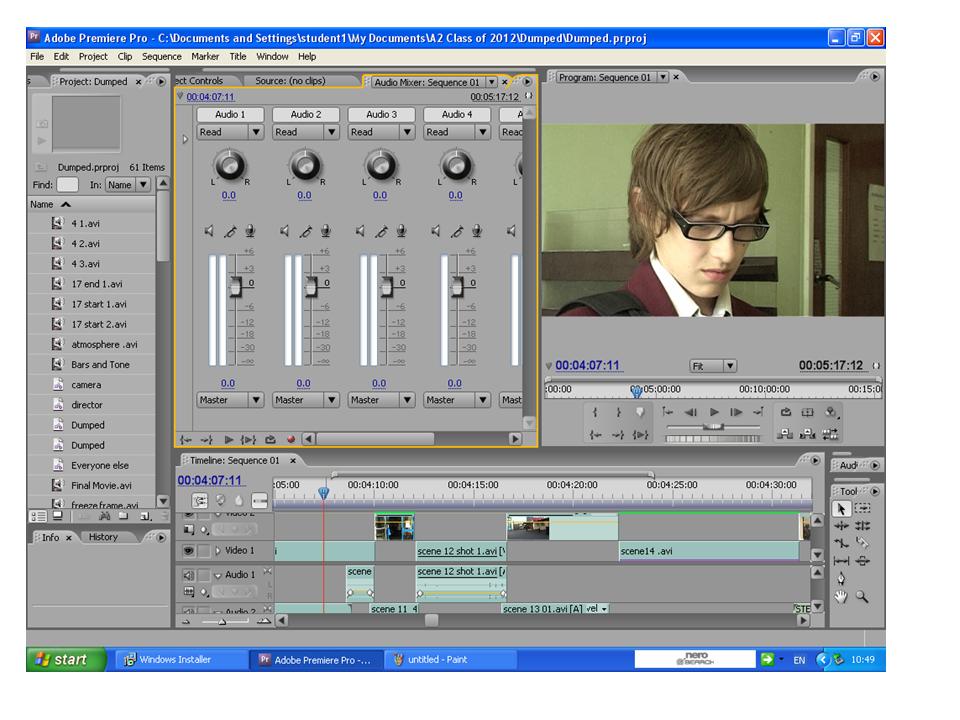This screenshot has width=960, height=720.
Task: Switch to untitled - Paint in taskbar
Action: click(451, 659)
